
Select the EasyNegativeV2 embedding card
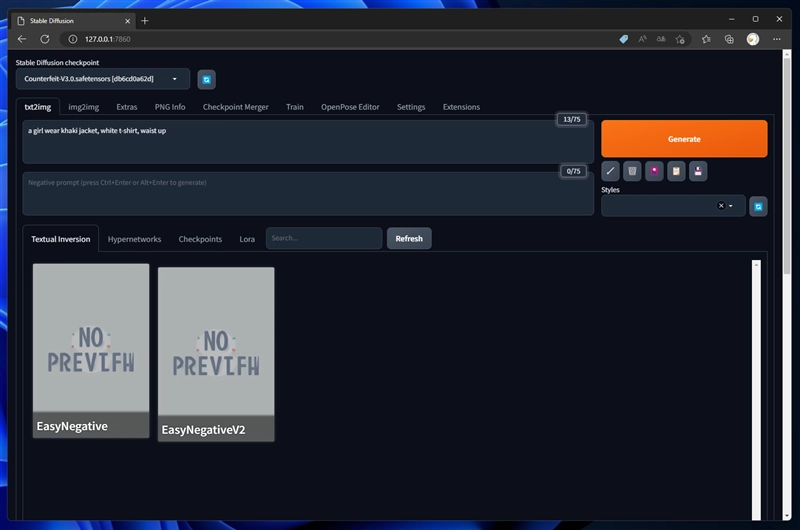216,354
